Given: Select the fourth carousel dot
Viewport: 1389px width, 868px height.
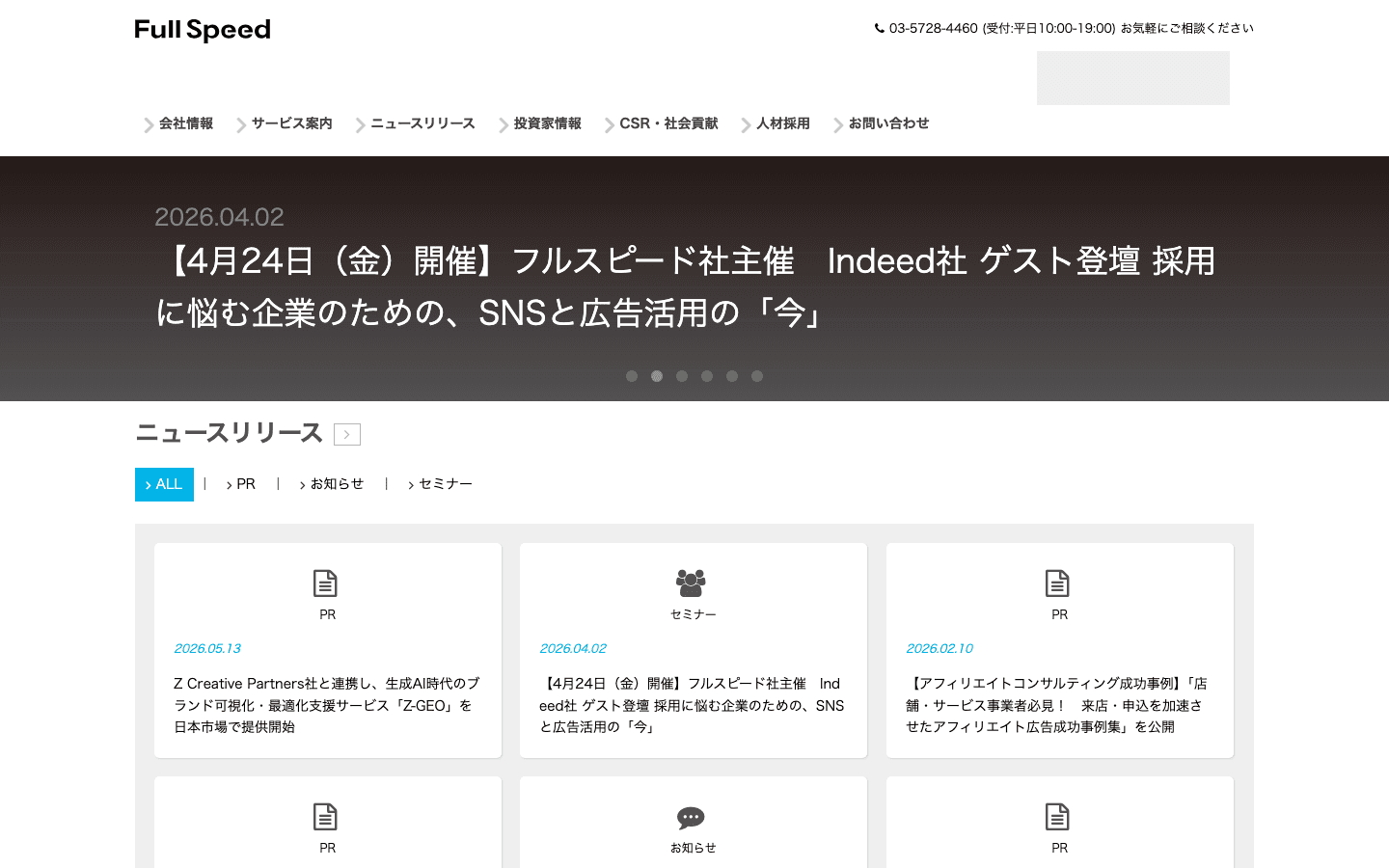Looking at the screenshot, I should [x=707, y=376].
